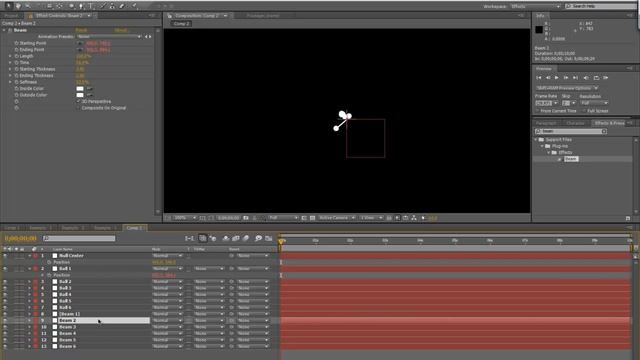Hide Beam 2 layer visibility
This screenshot has width=640, height=360.
[x=5, y=321]
